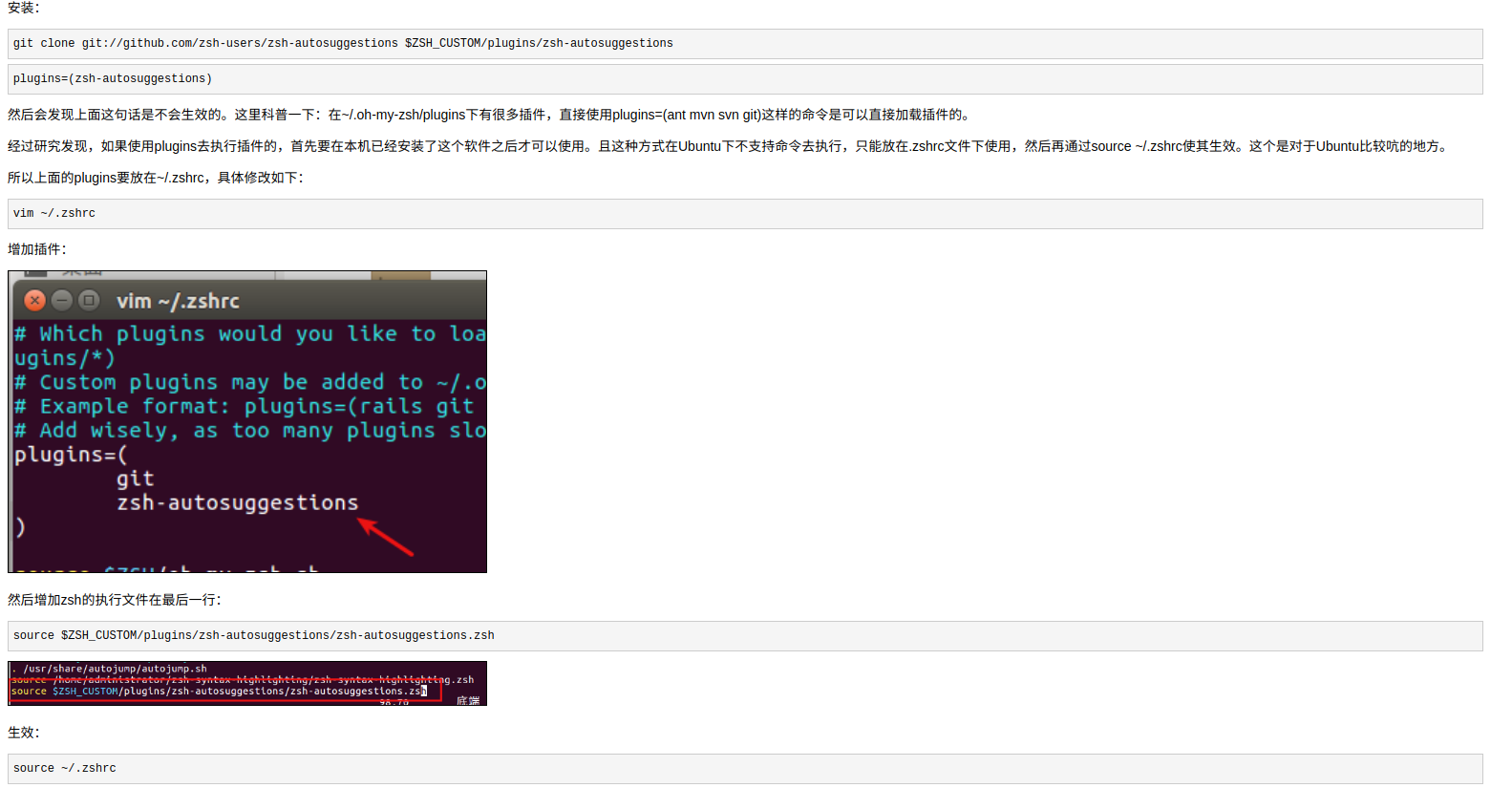Click the maximize button in the vim screenshot
This screenshot has height=788, width=1512.
pos(89,301)
